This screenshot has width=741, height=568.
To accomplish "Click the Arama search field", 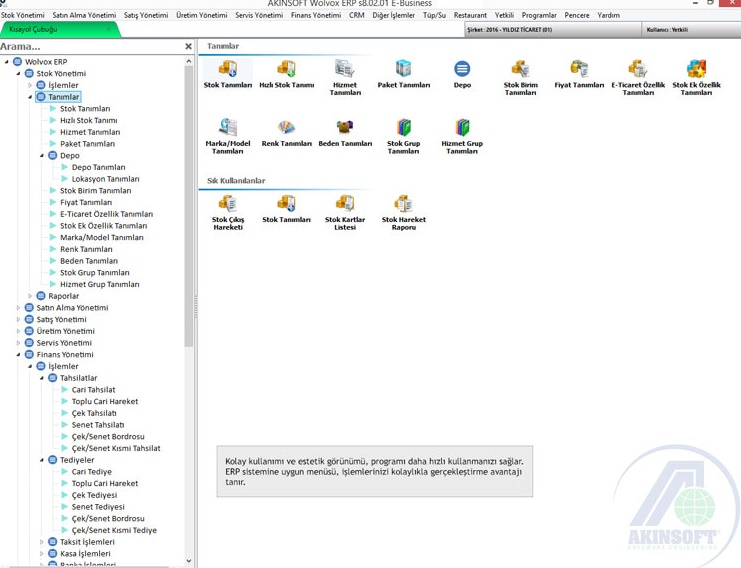I will pyautogui.click(x=90, y=46).
